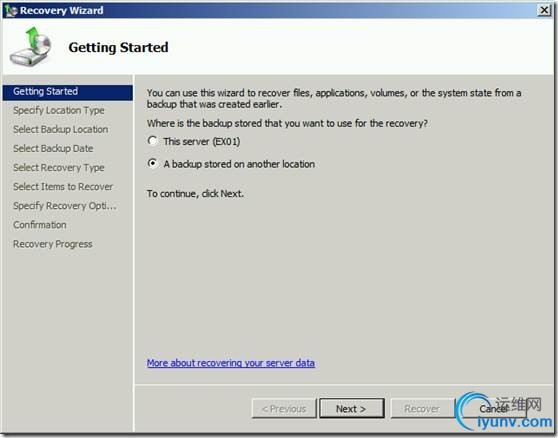The width and height of the screenshot is (558, 438).
Task: Click 'To continue, click Next.' text
Action: tap(195, 194)
